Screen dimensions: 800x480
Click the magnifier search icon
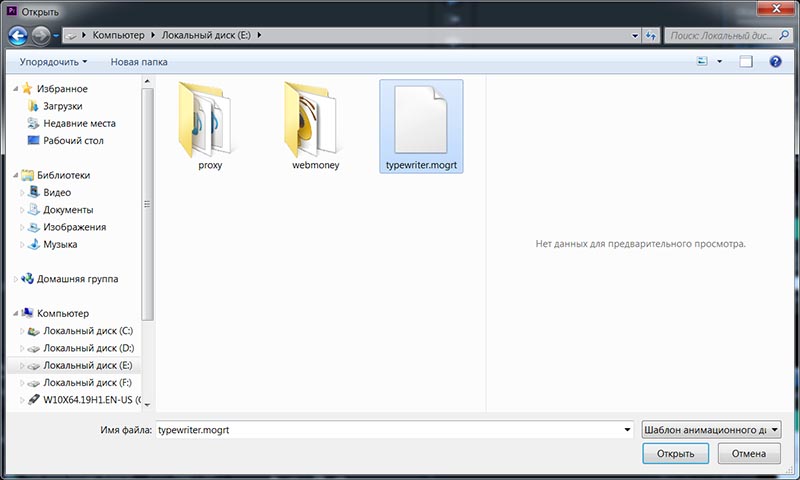pos(784,35)
